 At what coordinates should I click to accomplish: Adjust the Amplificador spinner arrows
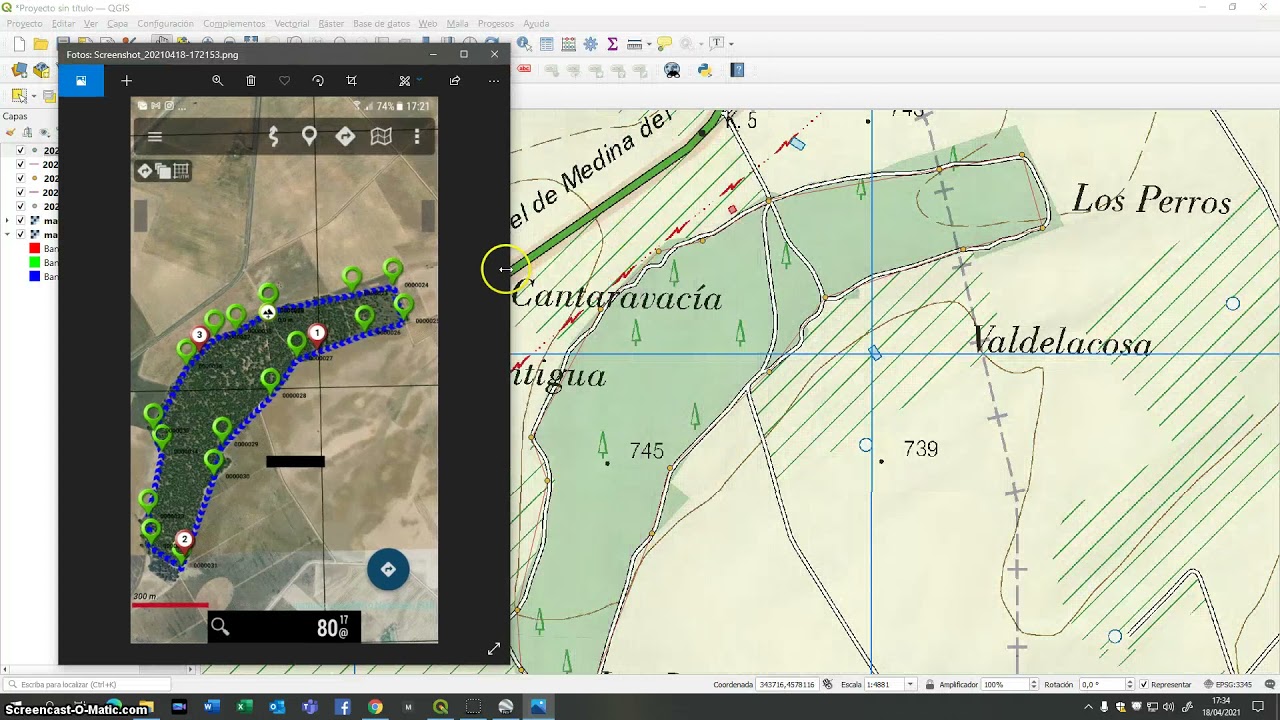pos(1033,685)
